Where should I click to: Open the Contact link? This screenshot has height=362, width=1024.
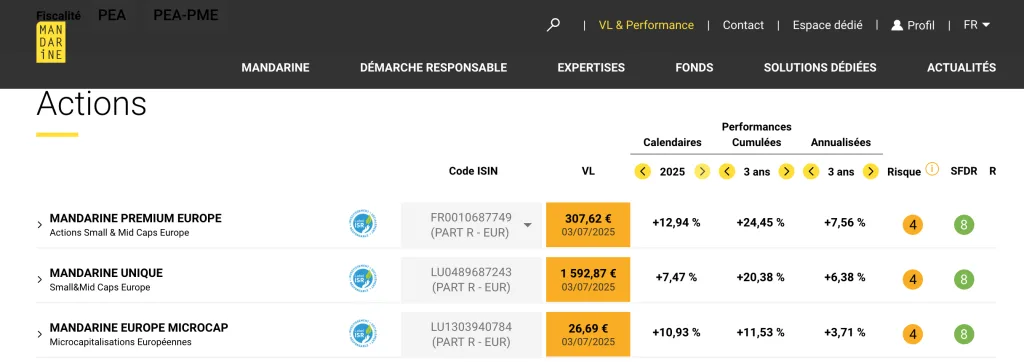[x=743, y=25]
